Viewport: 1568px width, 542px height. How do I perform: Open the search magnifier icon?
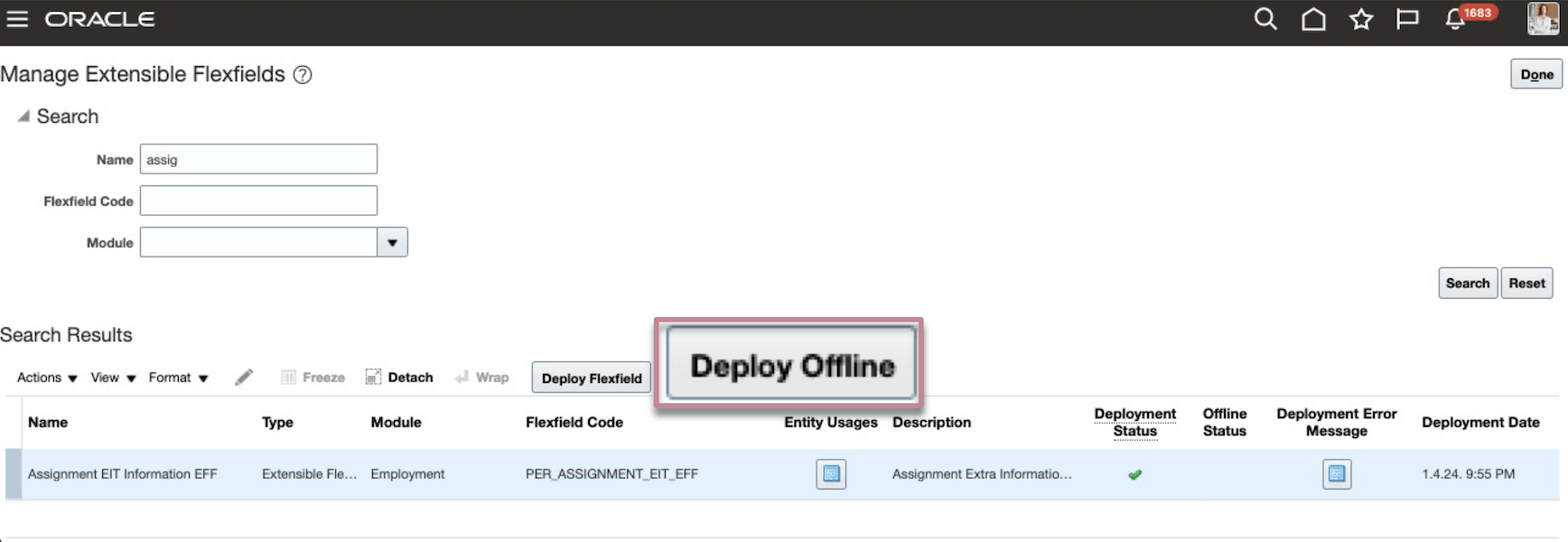tap(1265, 19)
